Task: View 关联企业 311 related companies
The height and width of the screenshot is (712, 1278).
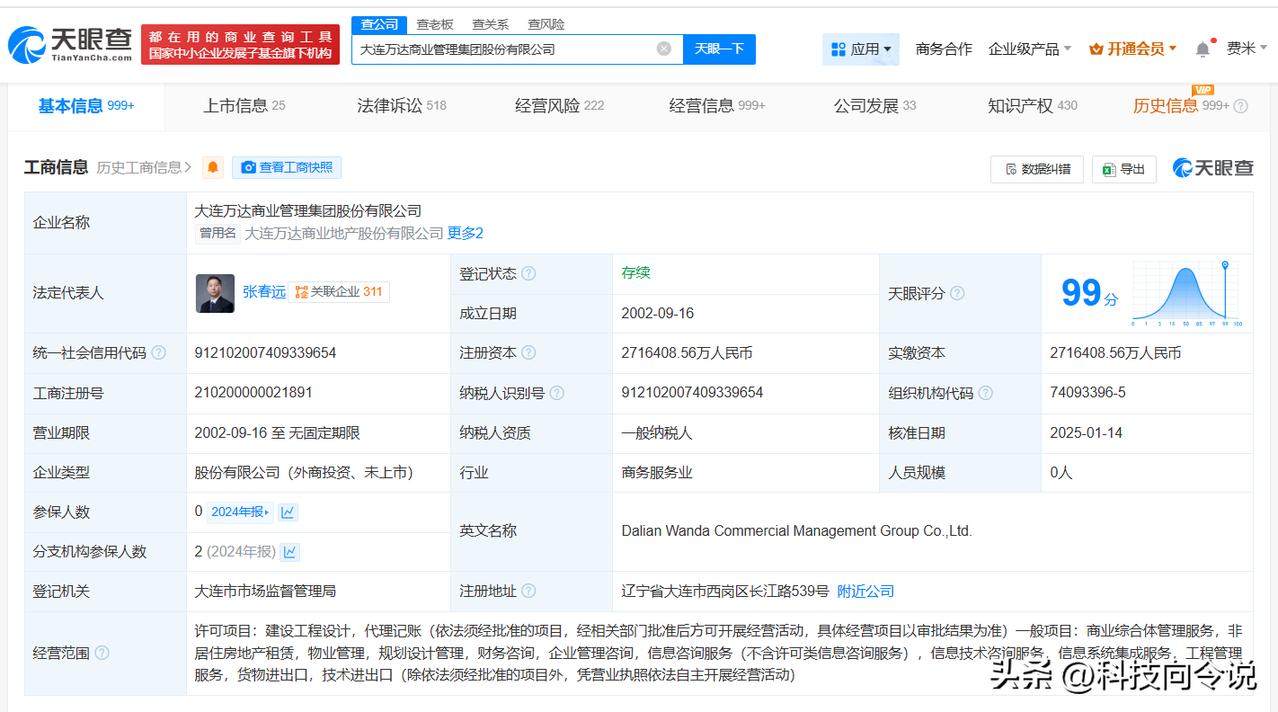Action: (x=339, y=292)
